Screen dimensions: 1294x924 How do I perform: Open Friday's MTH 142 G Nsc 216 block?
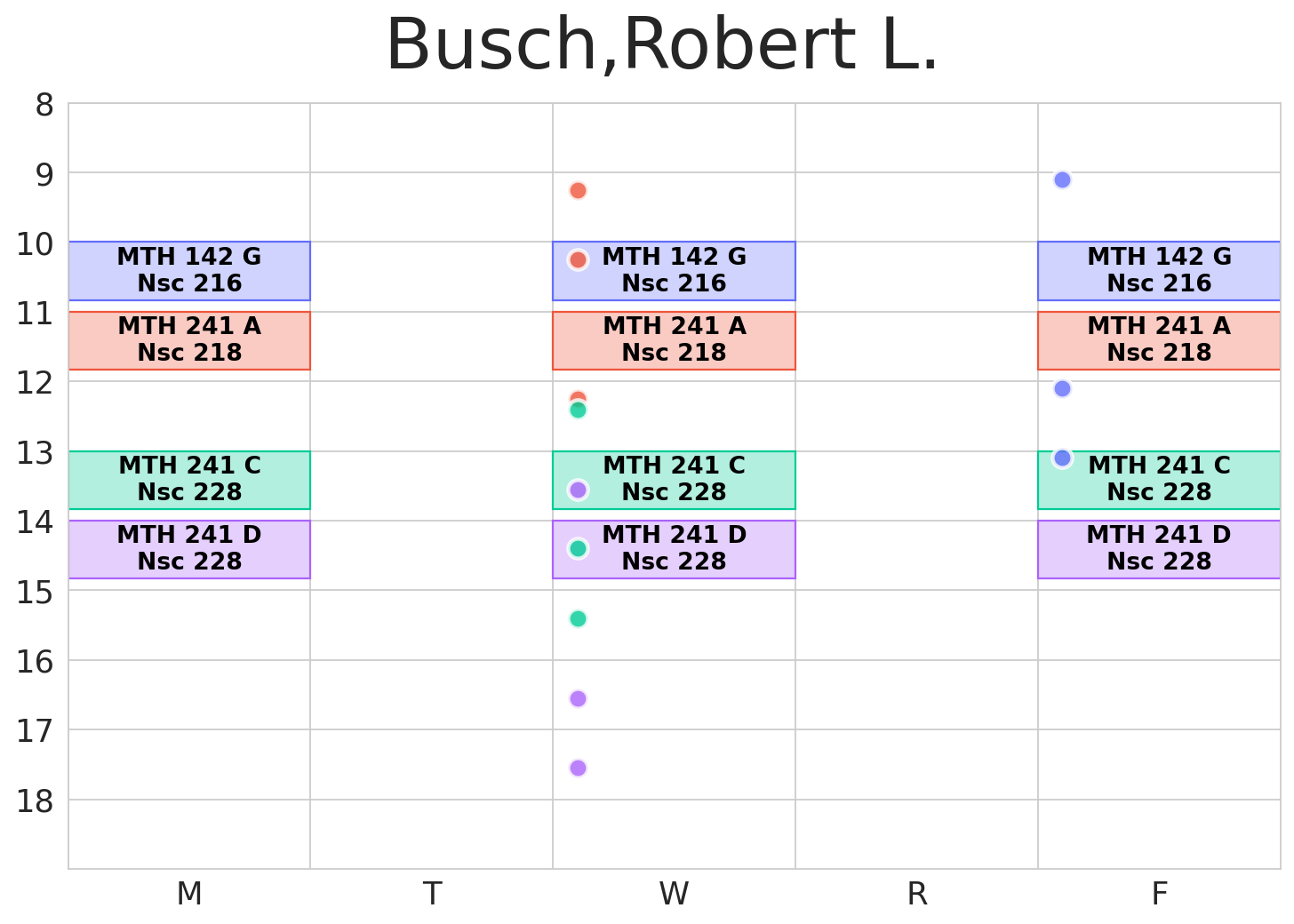[x=1159, y=270]
